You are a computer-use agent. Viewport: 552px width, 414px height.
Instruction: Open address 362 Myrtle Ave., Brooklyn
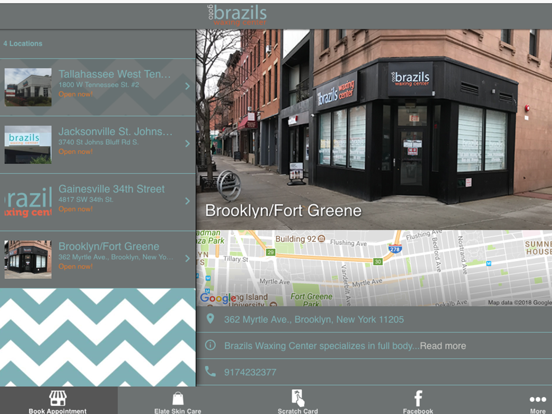314,320
